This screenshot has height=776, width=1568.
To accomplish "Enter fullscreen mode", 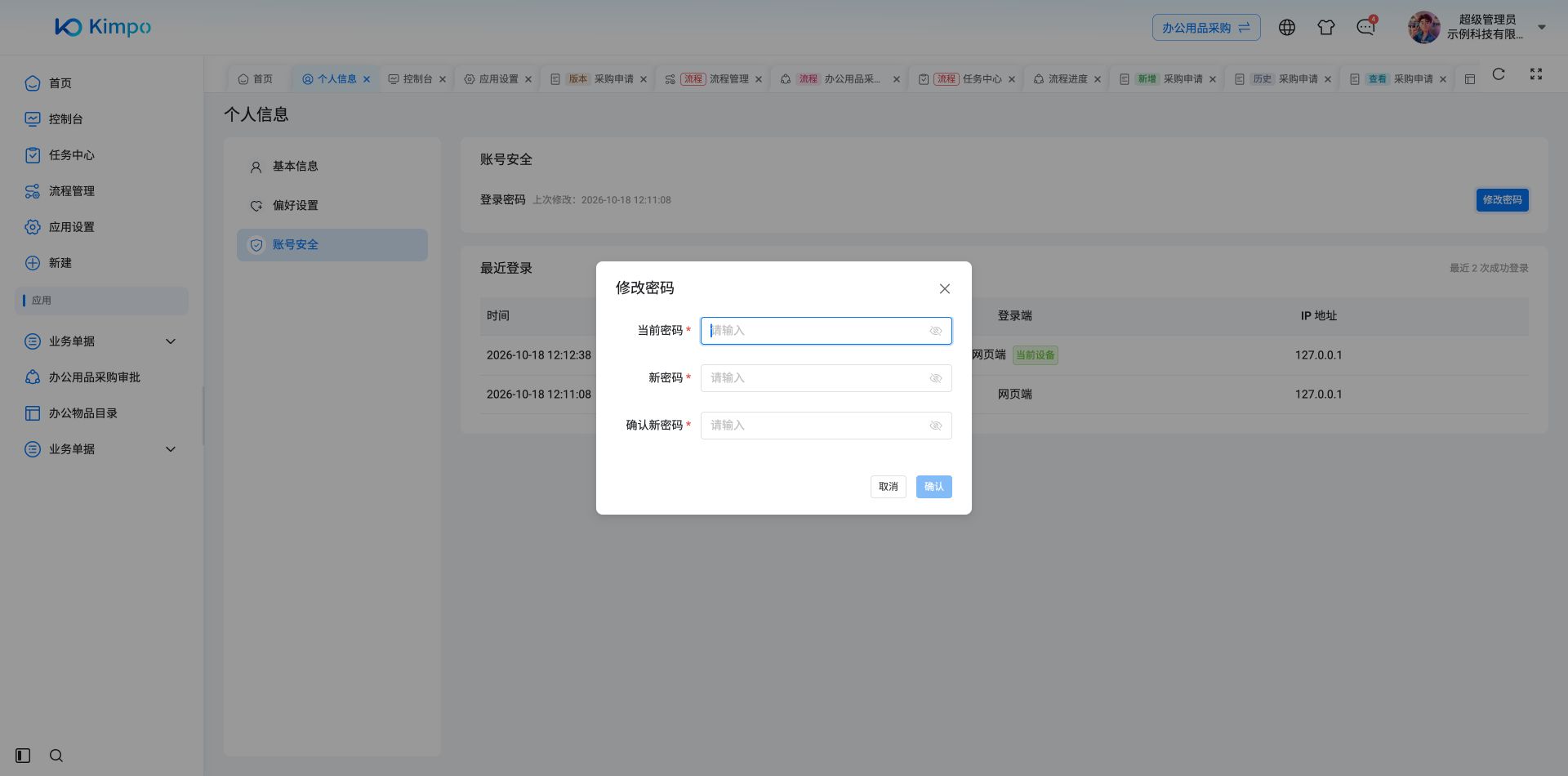I will (x=1536, y=74).
